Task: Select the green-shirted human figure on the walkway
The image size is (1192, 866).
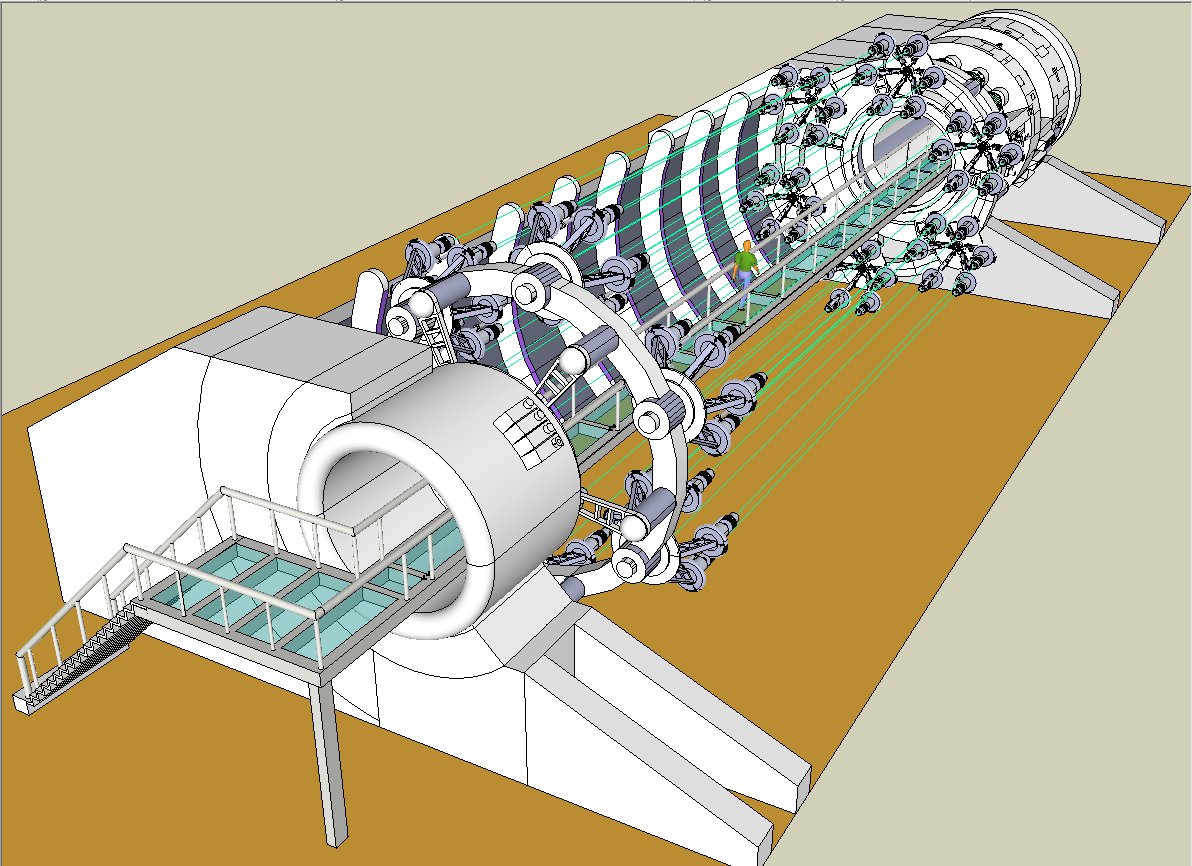Action: coord(743,267)
